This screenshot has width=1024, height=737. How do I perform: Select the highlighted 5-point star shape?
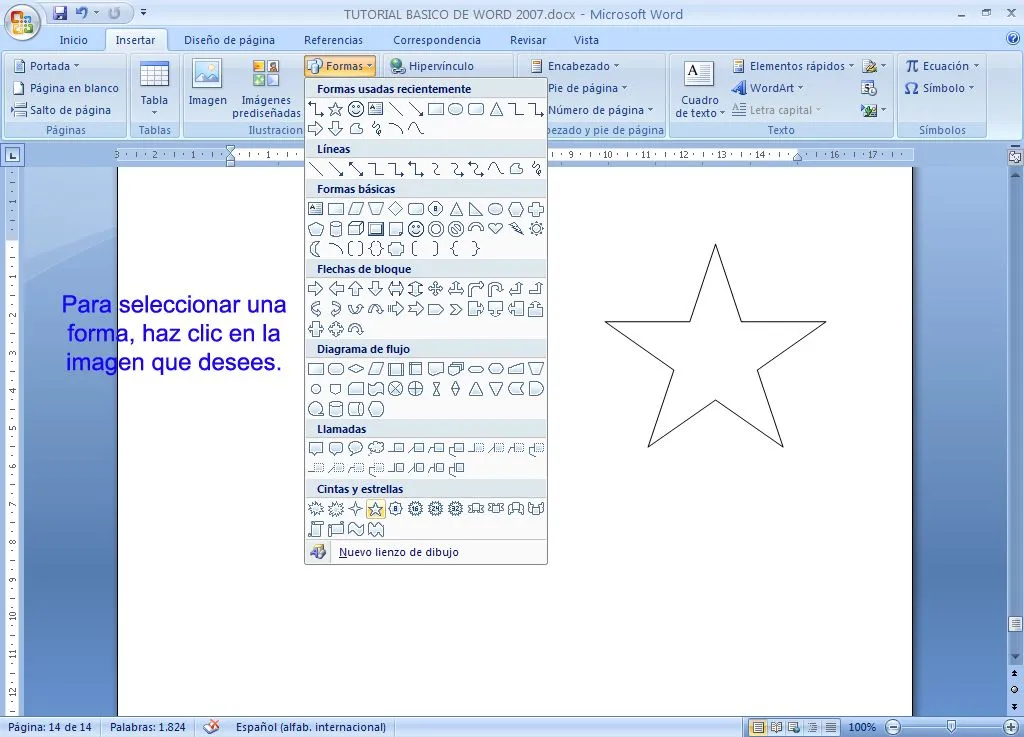[x=376, y=509]
